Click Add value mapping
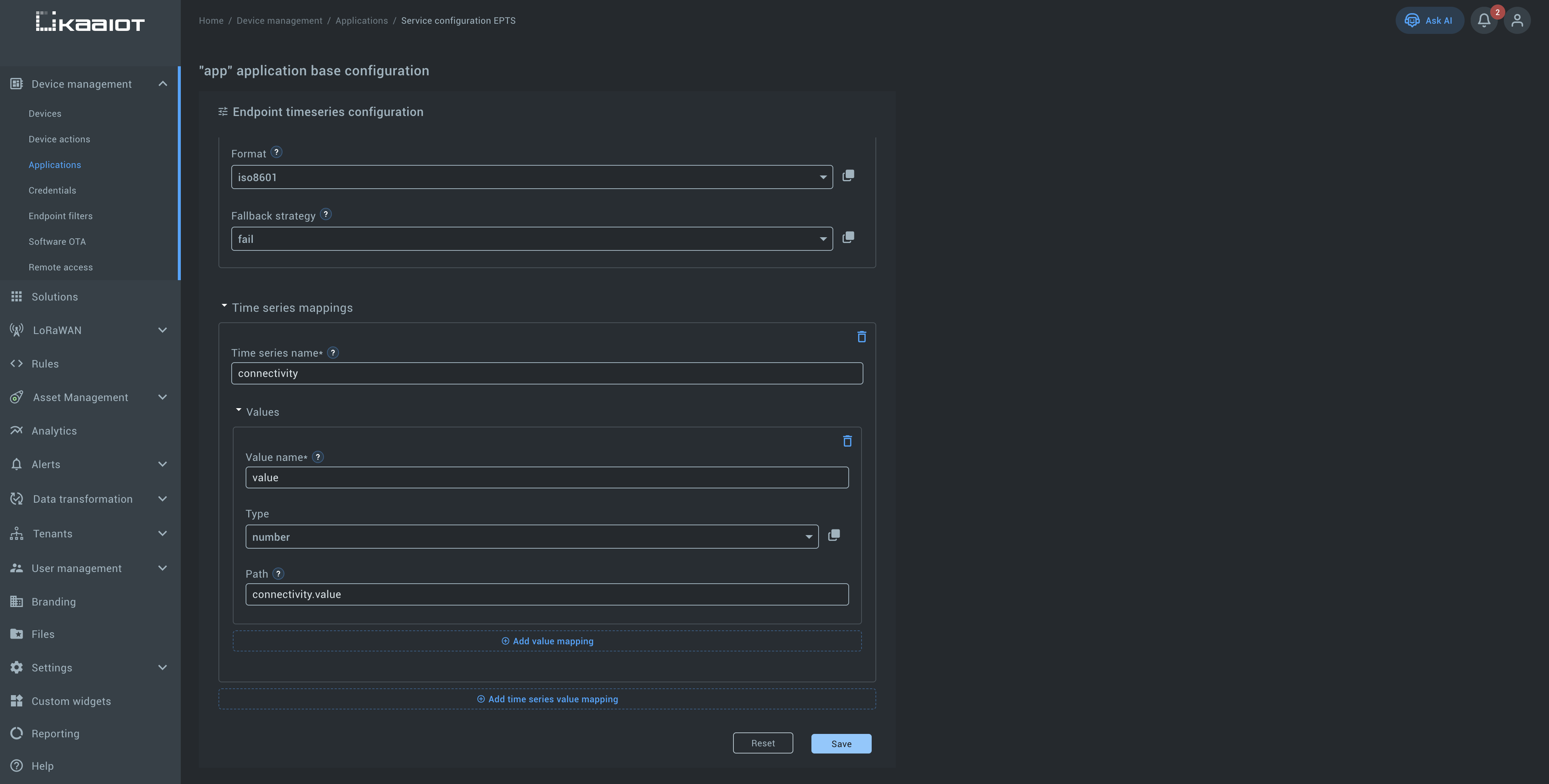This screenshot has height=784, width=1549. click(x=547, y=642)
